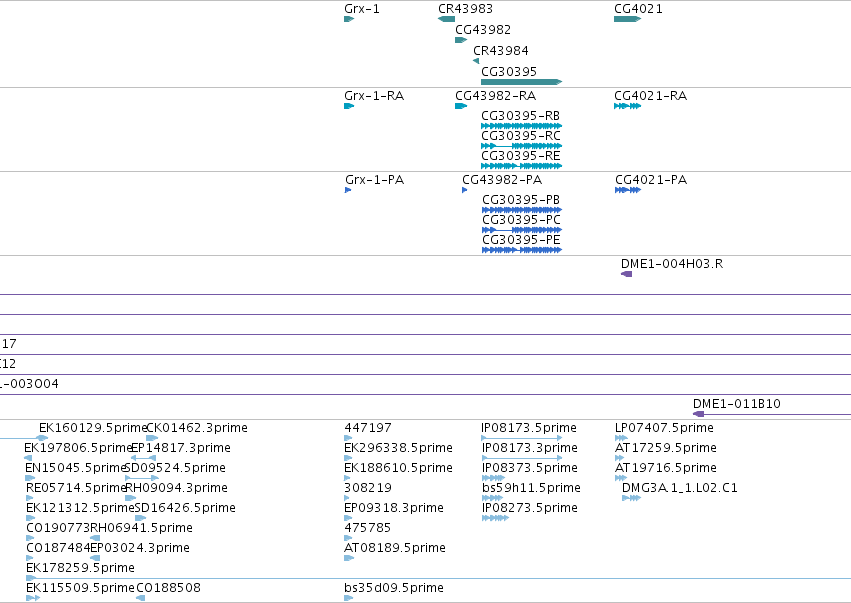Screen dimensions: 851x603
Task: Click IP08173.3prime EST label
Action: (x=530, y=448)
